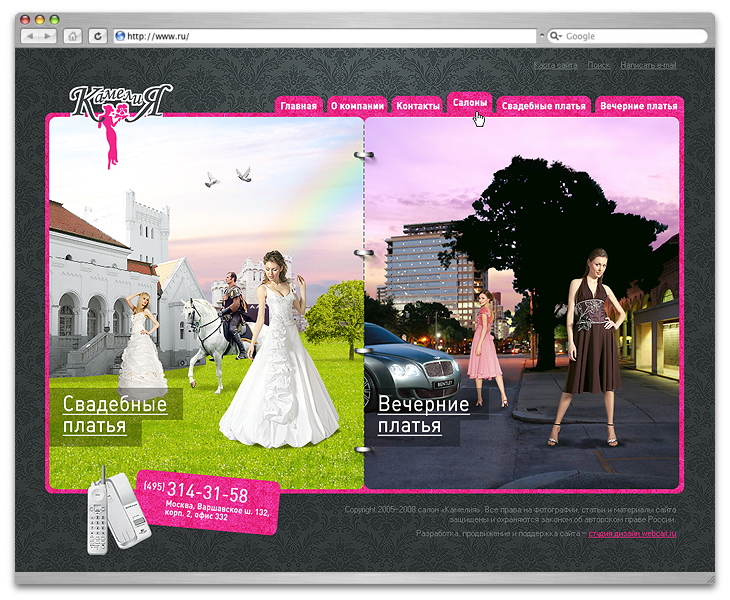The height and width of the screenshot is (600, 730).
Task: Click the globe icon in the address bar
Action: [x=121, y=36]
